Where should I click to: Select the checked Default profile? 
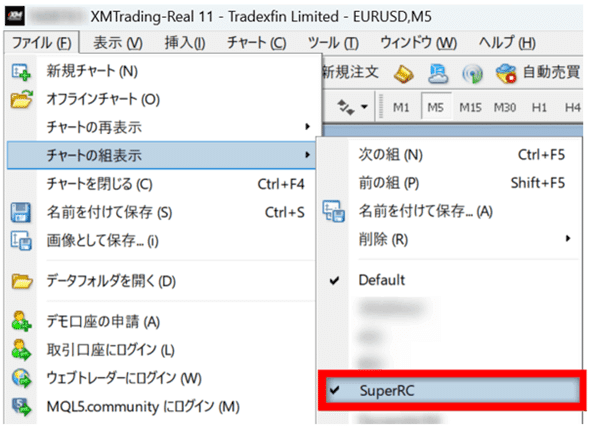point(449,280)
